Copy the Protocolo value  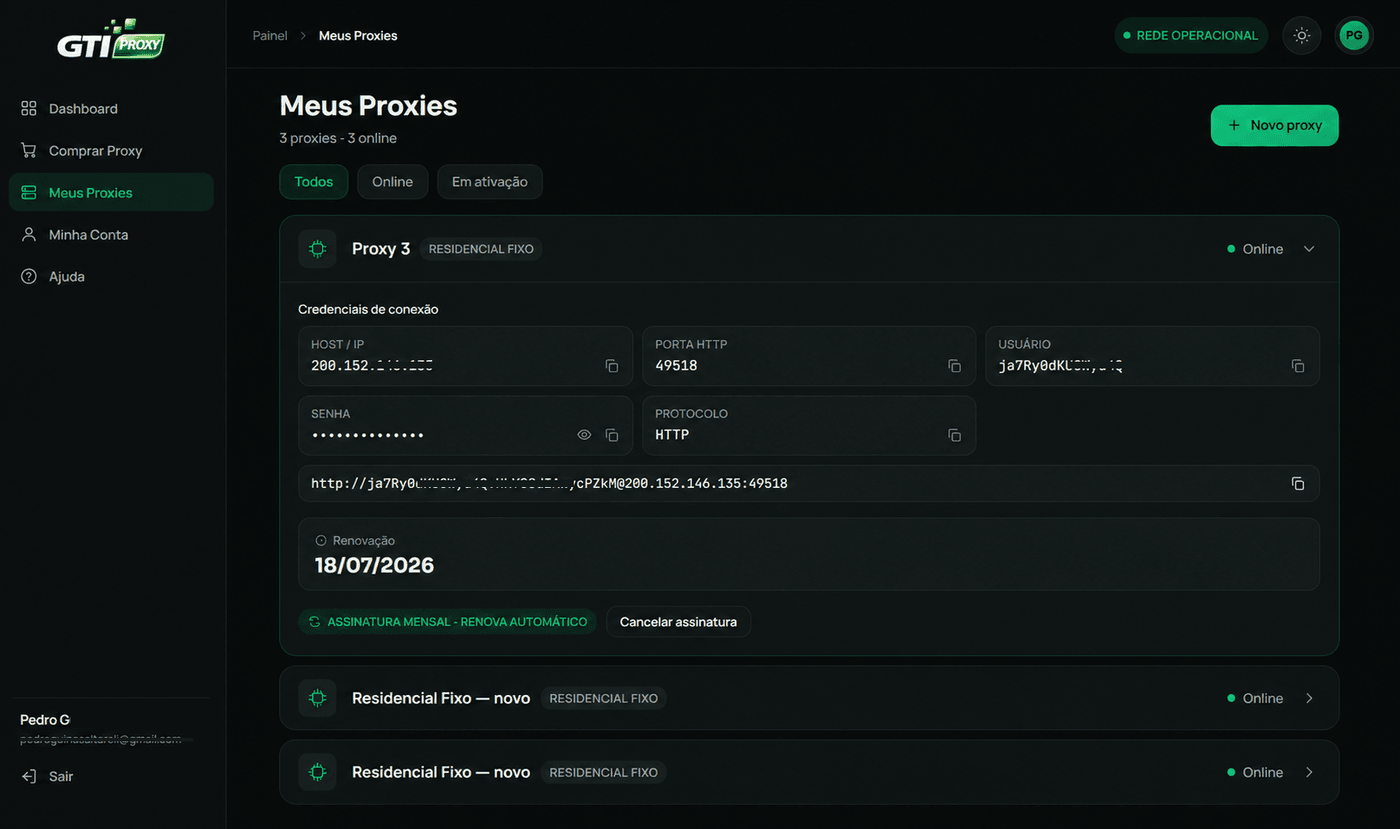955,435
